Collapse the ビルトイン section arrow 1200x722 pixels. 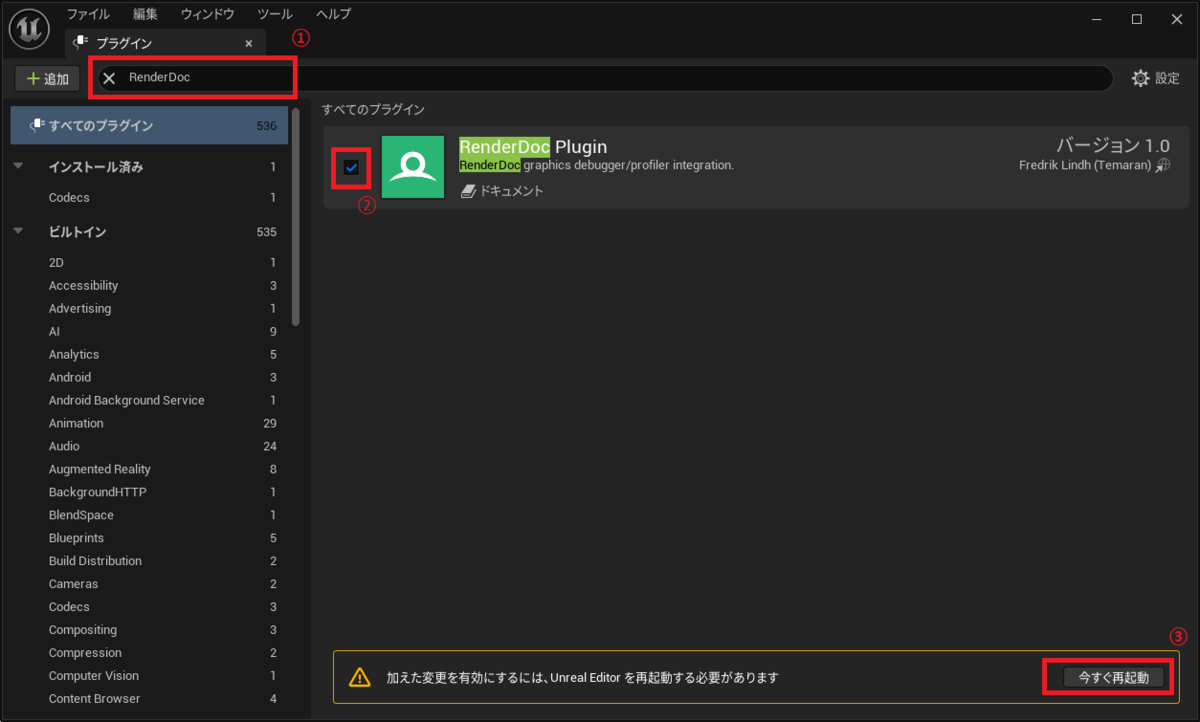19,232
